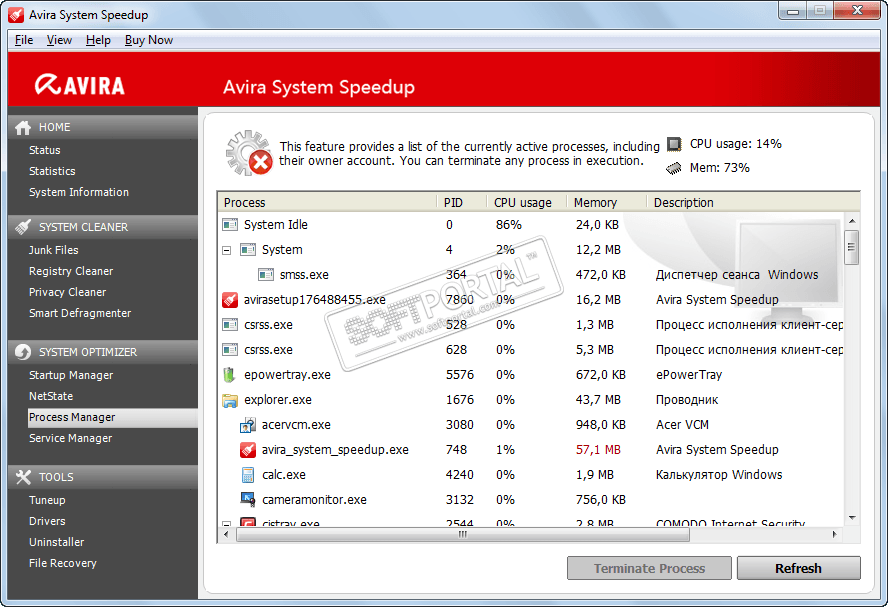Click the ePowerTray description text
The height and width of the screenshot is (607, 888).
[689, 375]
